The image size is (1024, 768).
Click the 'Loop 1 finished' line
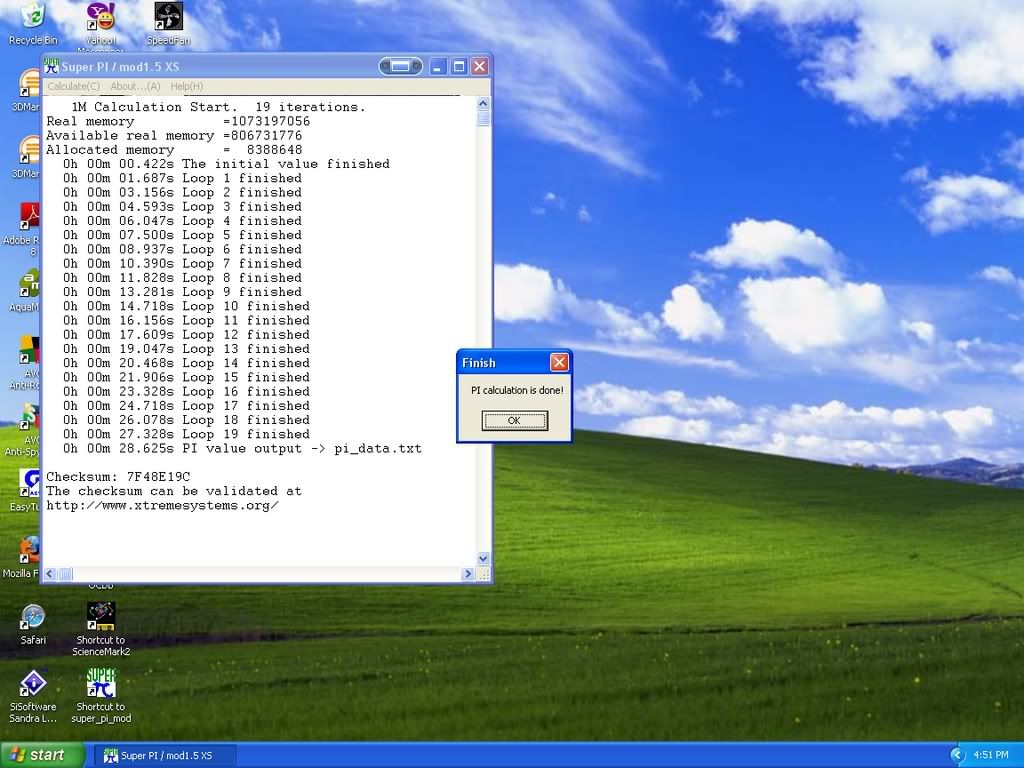182,178
